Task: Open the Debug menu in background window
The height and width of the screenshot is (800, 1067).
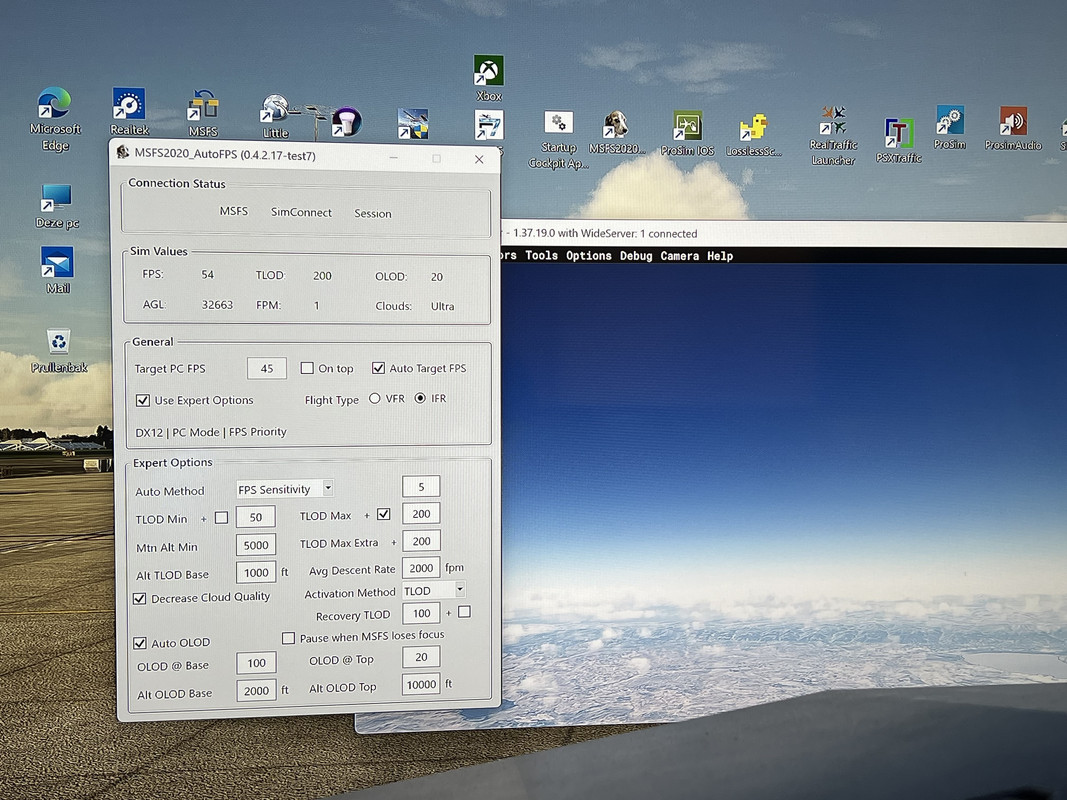Action: click(x=636, y=256)
